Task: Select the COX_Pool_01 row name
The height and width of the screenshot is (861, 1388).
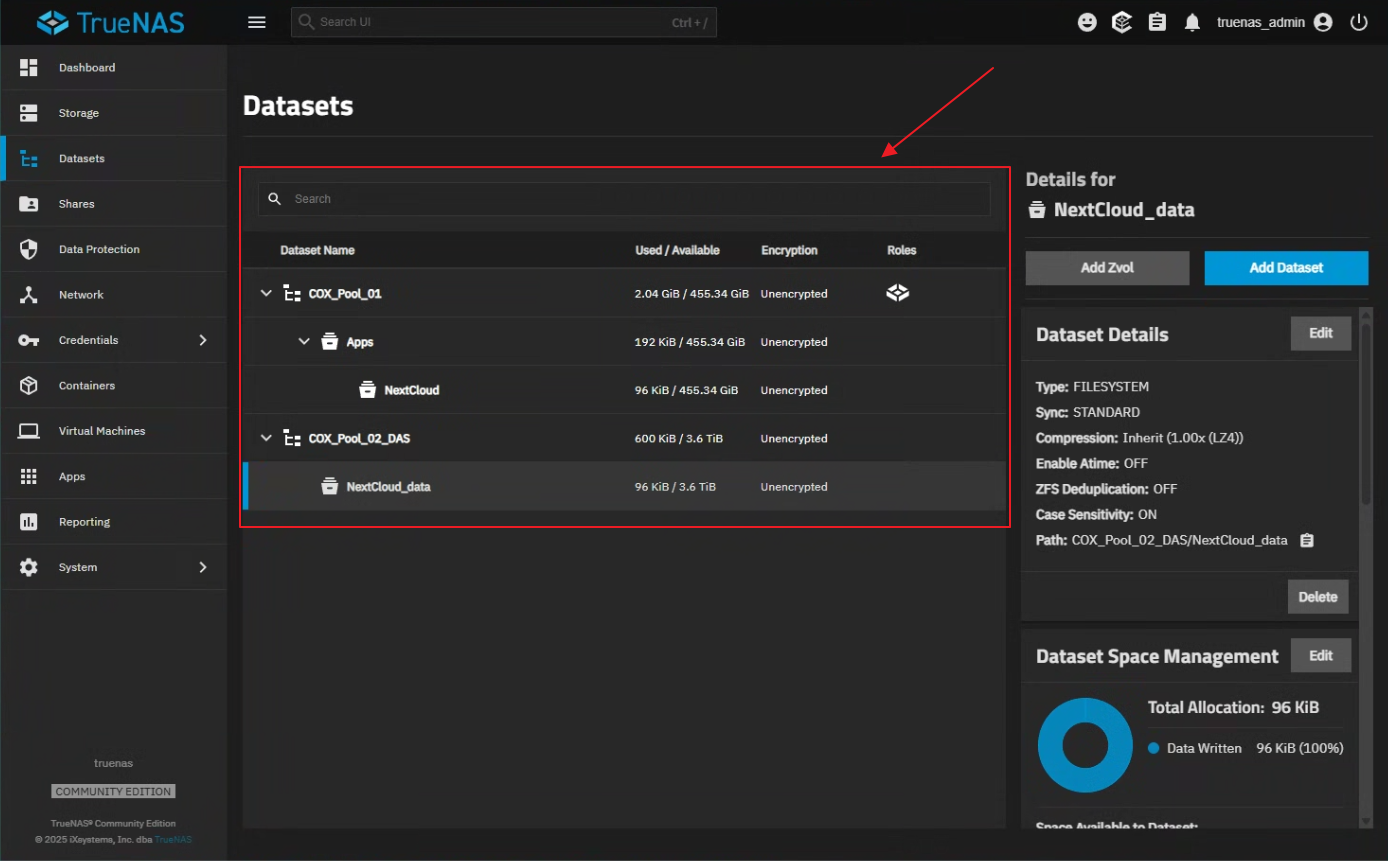Action: (345, 294)
